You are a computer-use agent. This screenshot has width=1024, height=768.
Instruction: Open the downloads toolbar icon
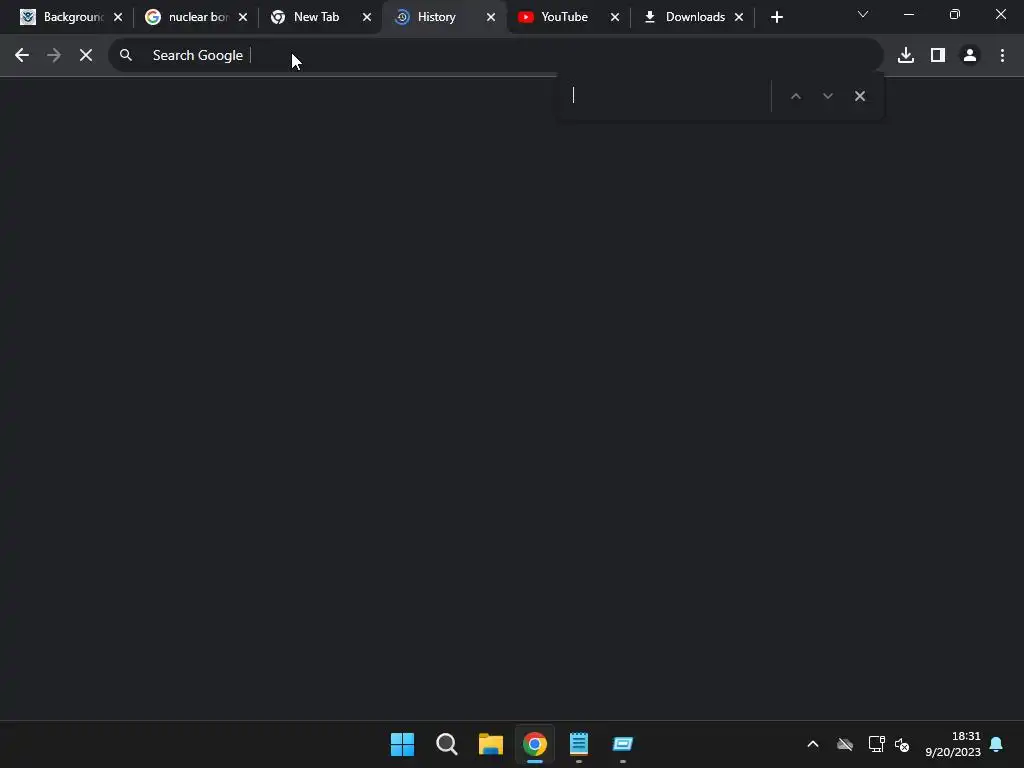pos(906,56)
